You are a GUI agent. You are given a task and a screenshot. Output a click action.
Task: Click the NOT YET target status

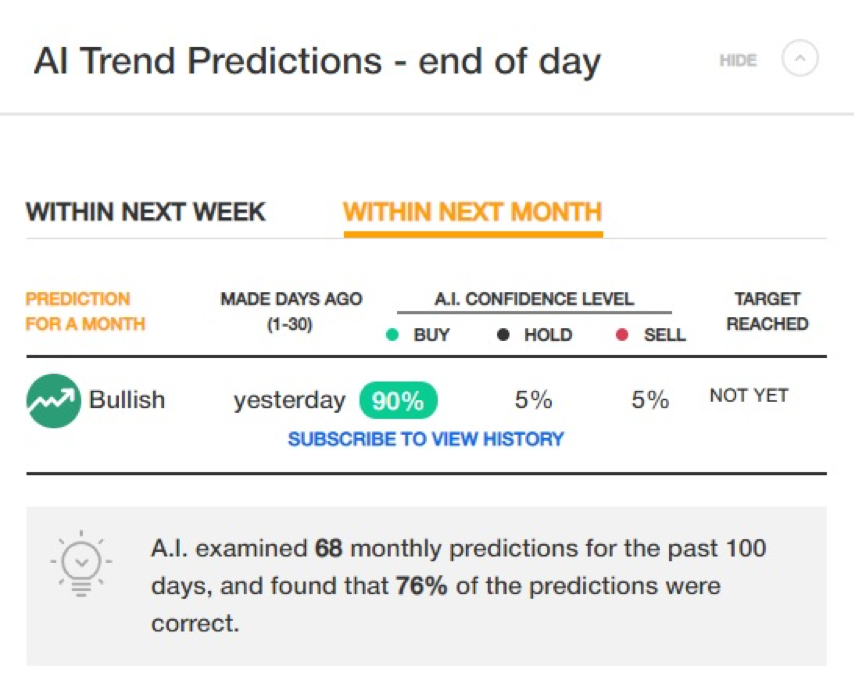click(749, 395)
